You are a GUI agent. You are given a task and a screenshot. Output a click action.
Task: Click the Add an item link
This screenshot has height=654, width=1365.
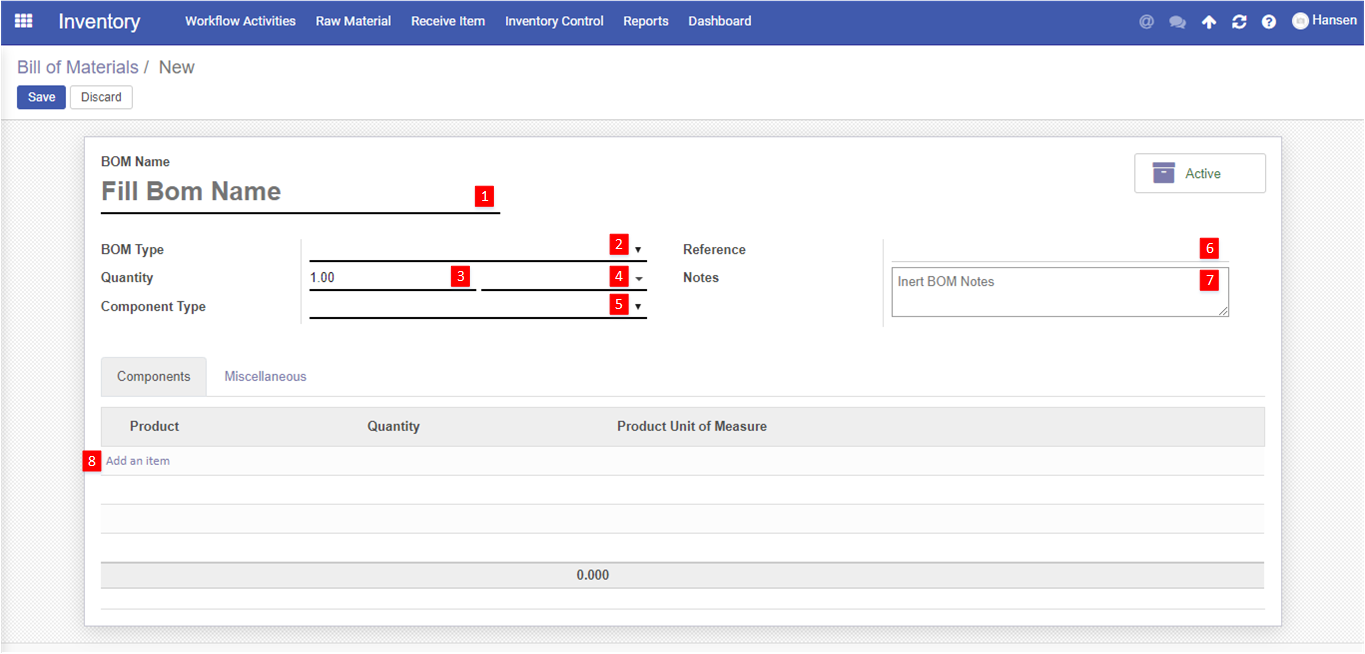138,461
